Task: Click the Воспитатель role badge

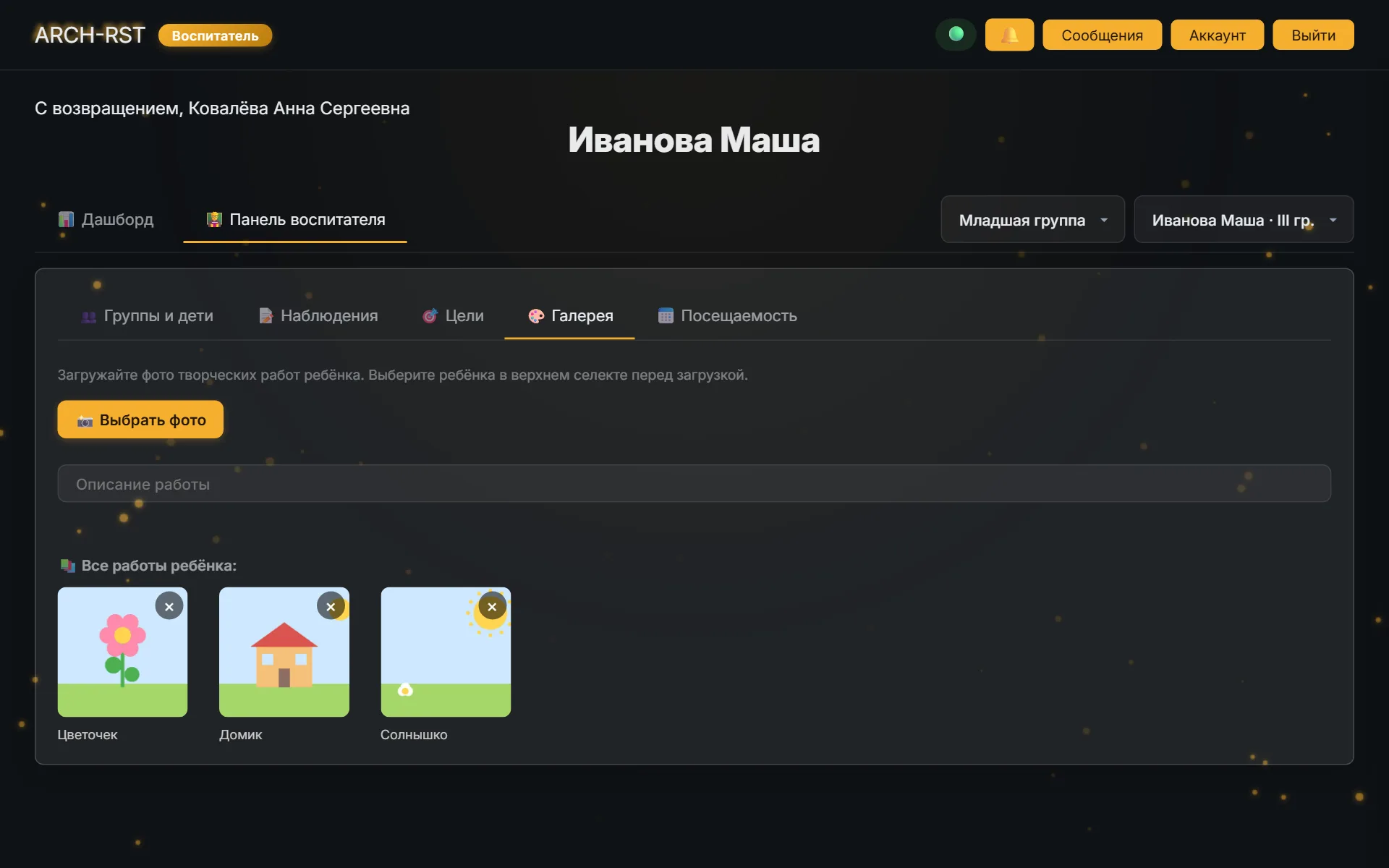Action: (x=215, y=35)
